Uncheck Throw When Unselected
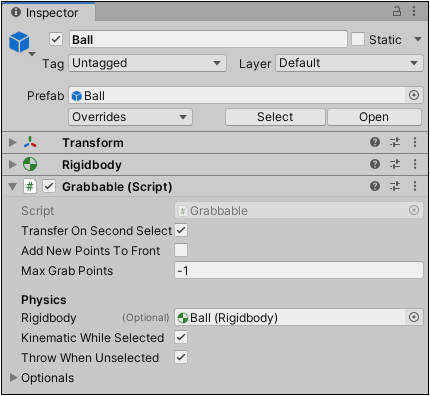 coord(181,357)
